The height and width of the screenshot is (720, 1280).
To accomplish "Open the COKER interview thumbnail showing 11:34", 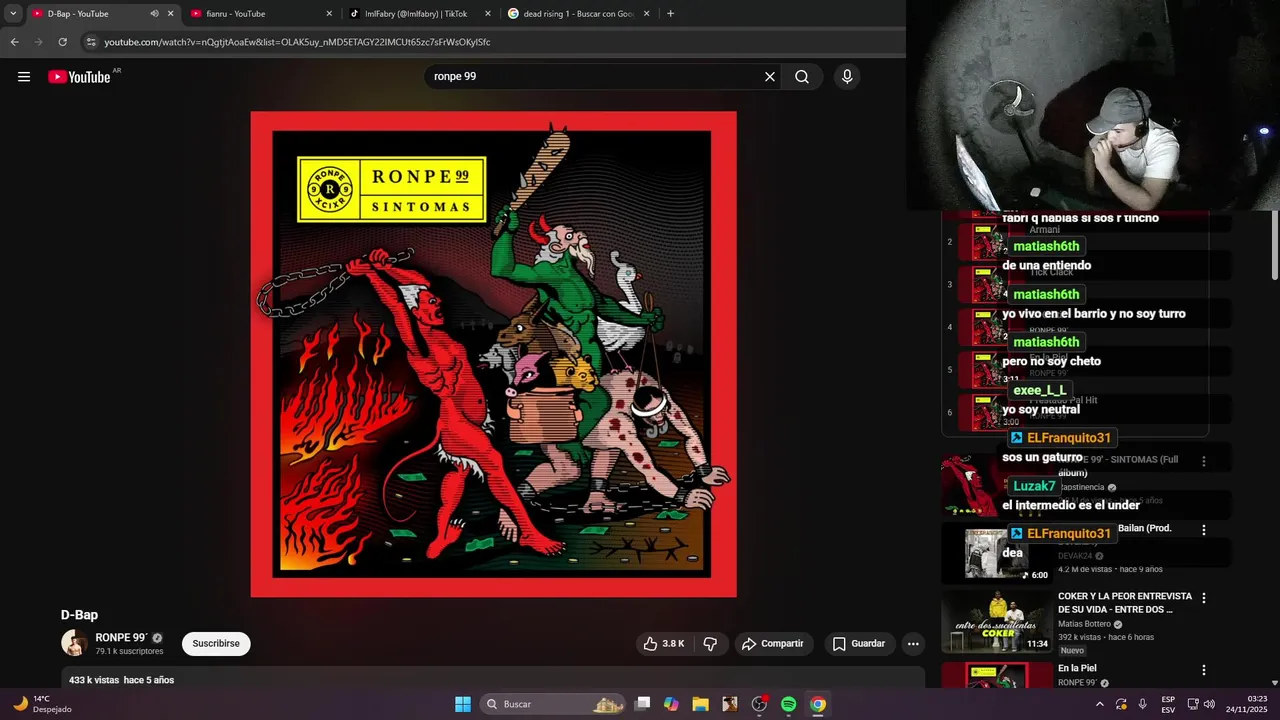I will tap(996, 621).
